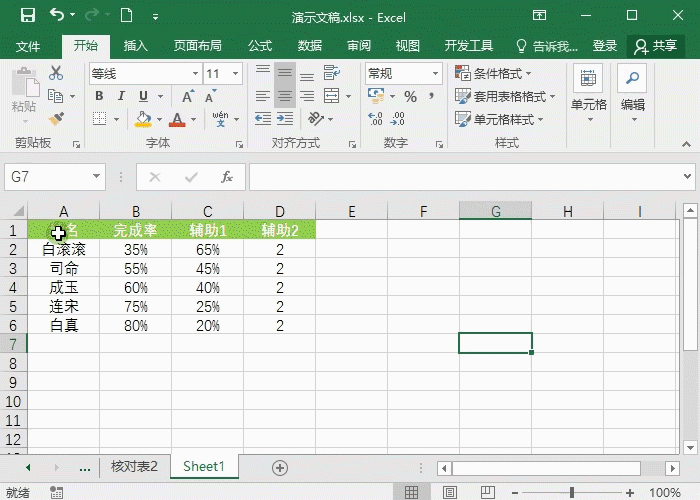Toggle italic formatting
Image resolution: width=700 pixels, height=500 pixels.
[x=121, y=96]
